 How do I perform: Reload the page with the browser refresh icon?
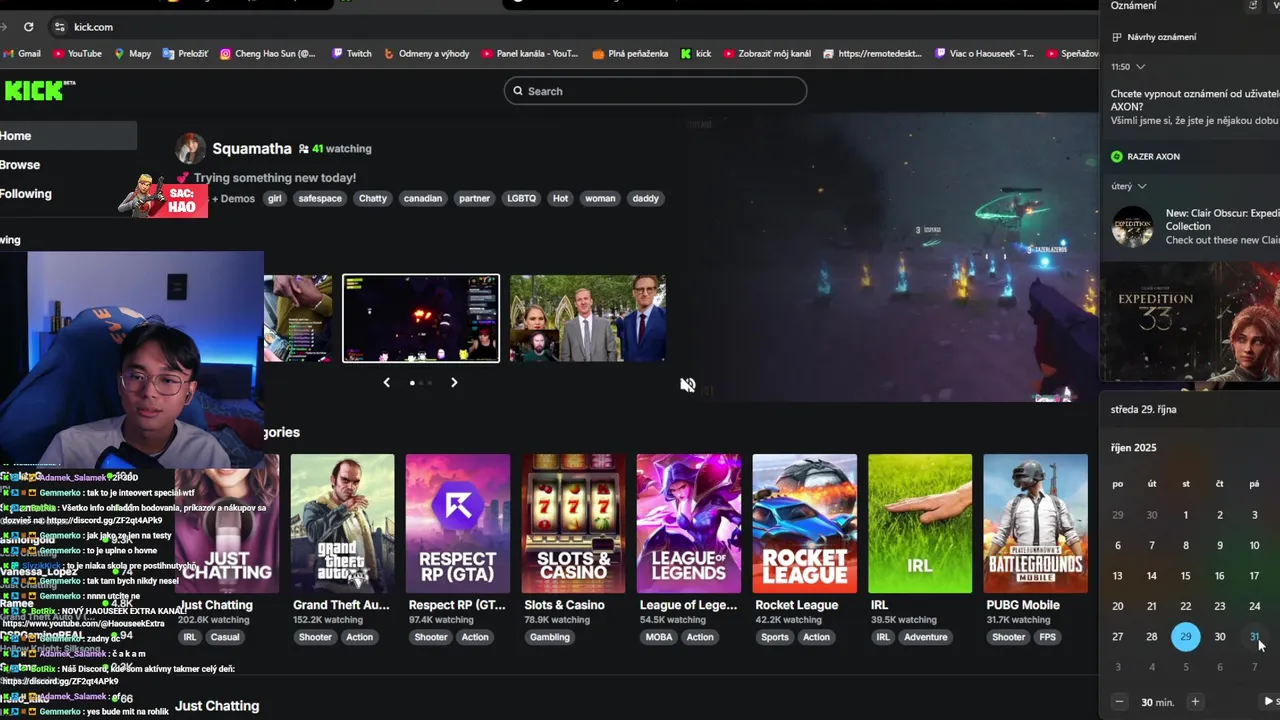click(28, 27)
